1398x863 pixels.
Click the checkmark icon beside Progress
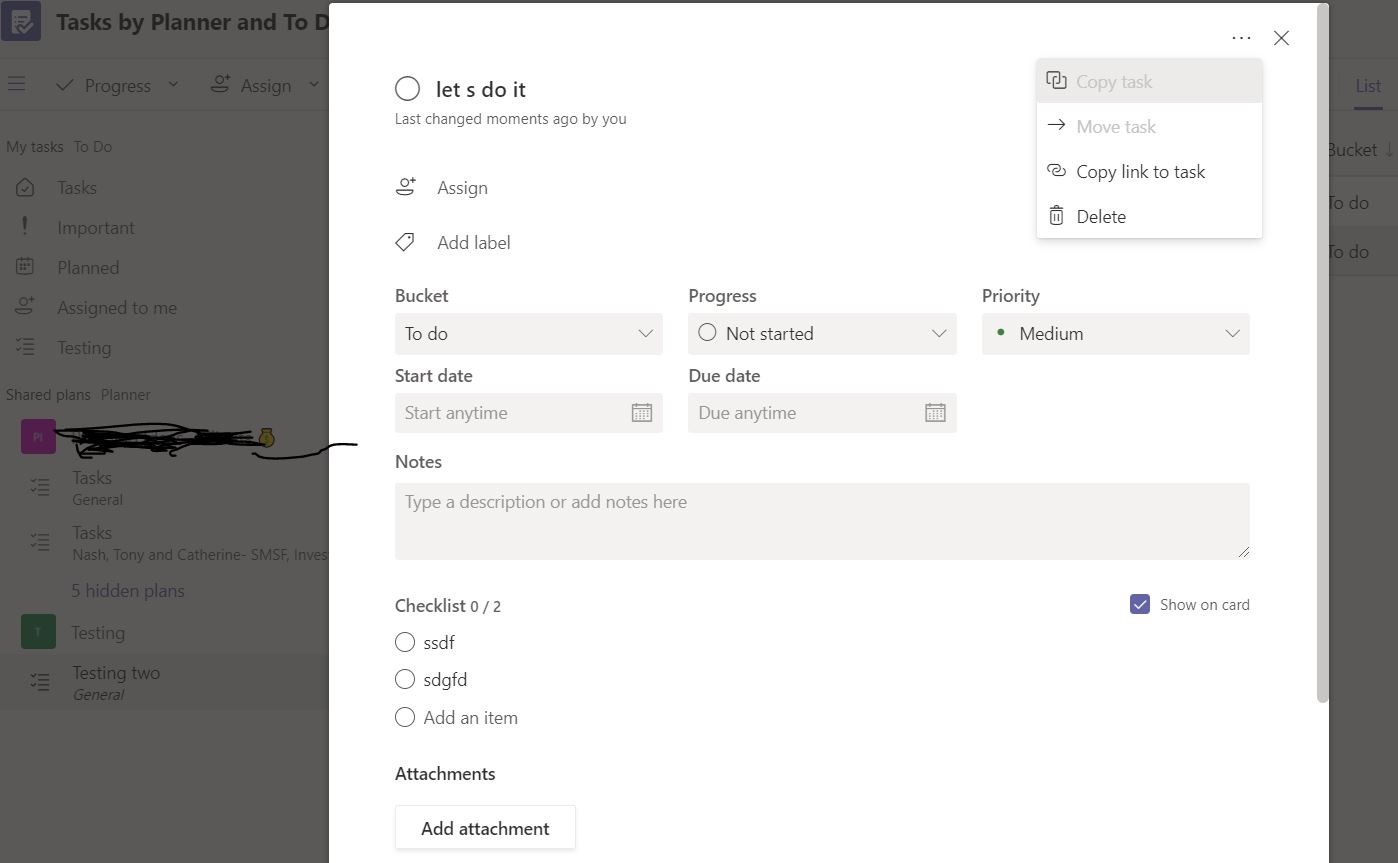(x=65, y=85)
